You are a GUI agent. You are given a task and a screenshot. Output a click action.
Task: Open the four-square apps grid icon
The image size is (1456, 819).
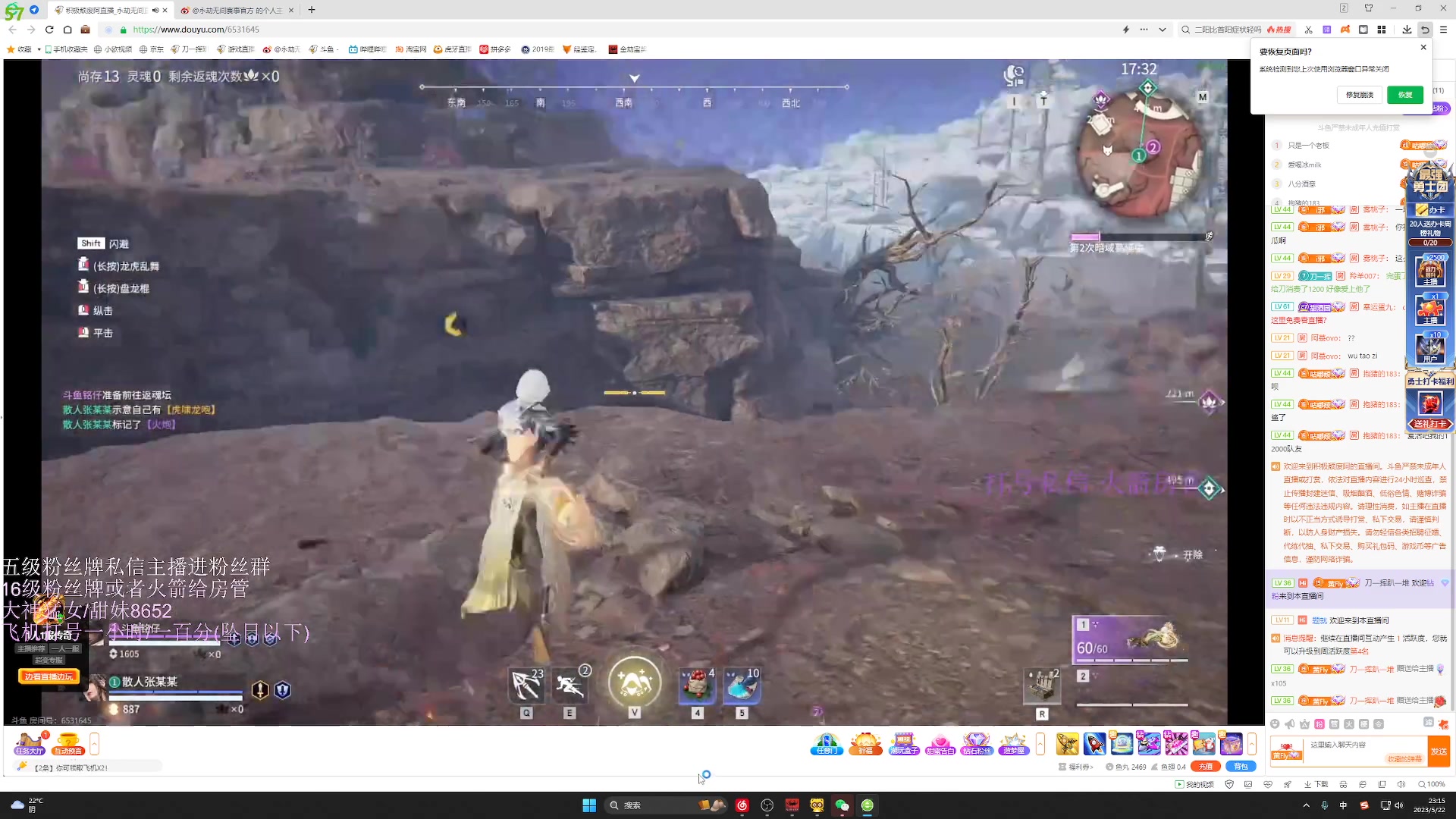pos(1382,30)
